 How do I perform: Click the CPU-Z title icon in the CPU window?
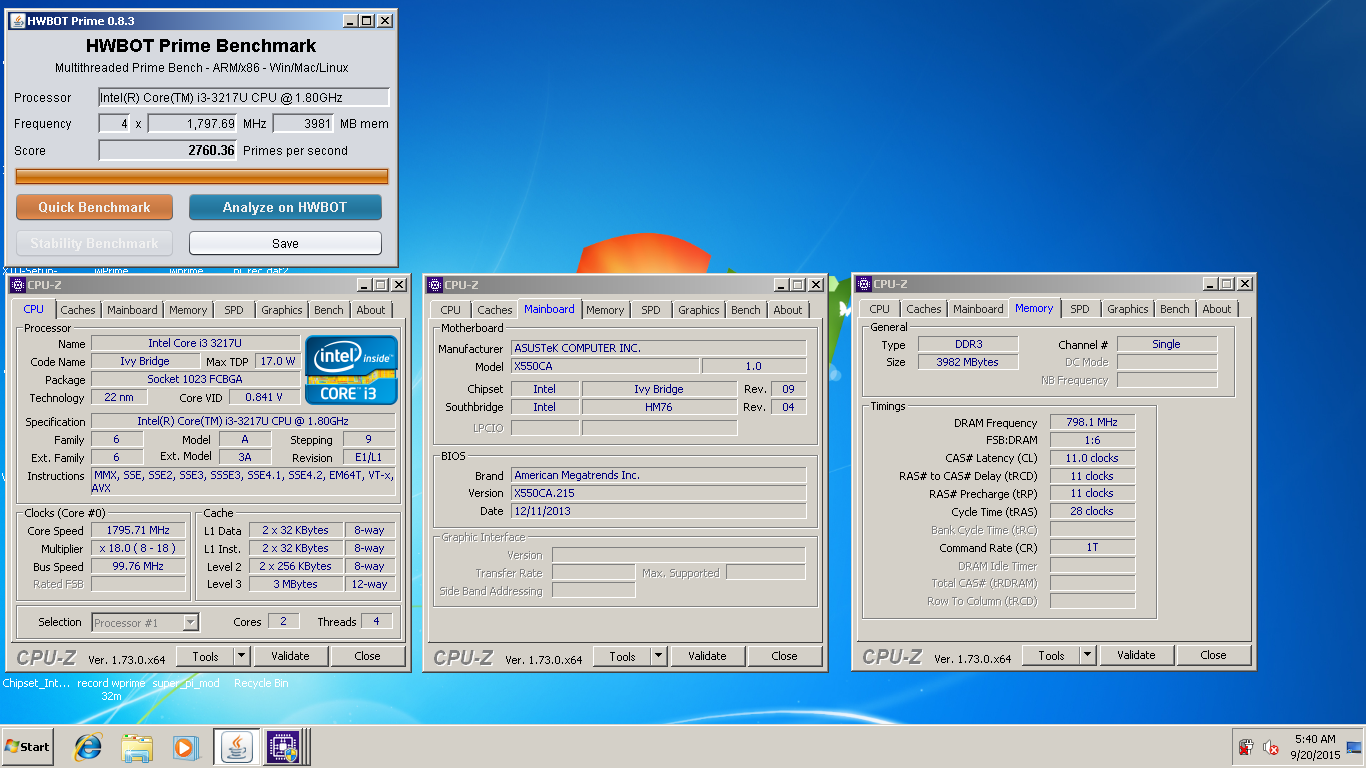coord(18,285)
